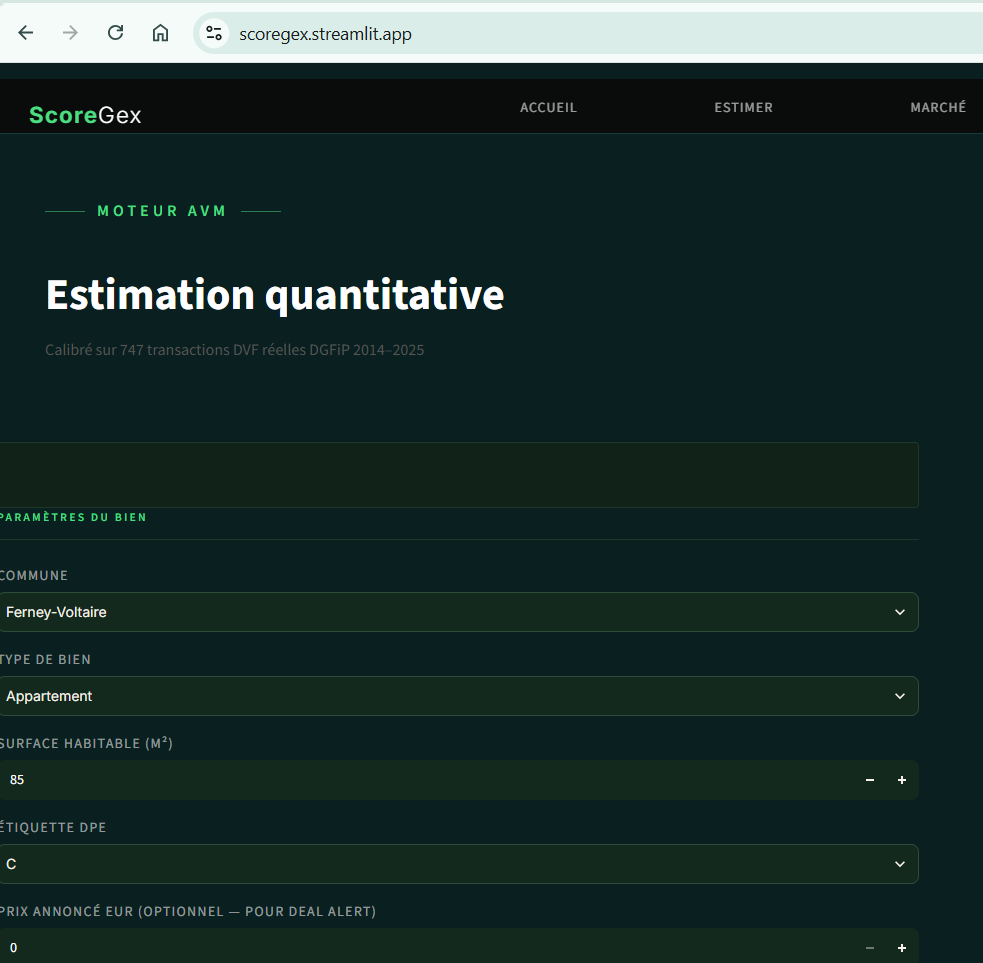Open the browser home page
983x963 pixels.
click(x=160, y=33)
